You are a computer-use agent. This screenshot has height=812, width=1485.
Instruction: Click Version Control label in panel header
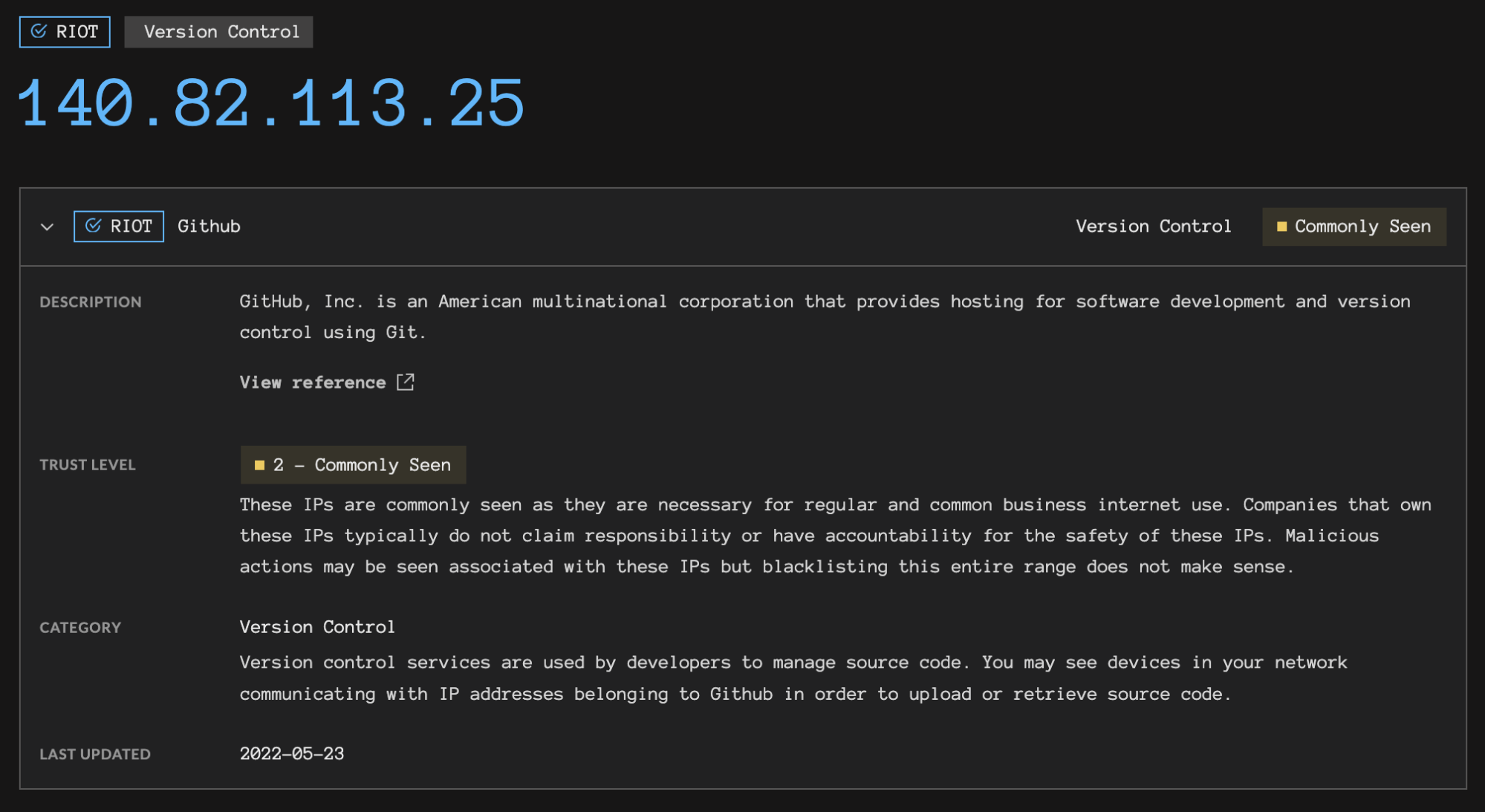1153,227
